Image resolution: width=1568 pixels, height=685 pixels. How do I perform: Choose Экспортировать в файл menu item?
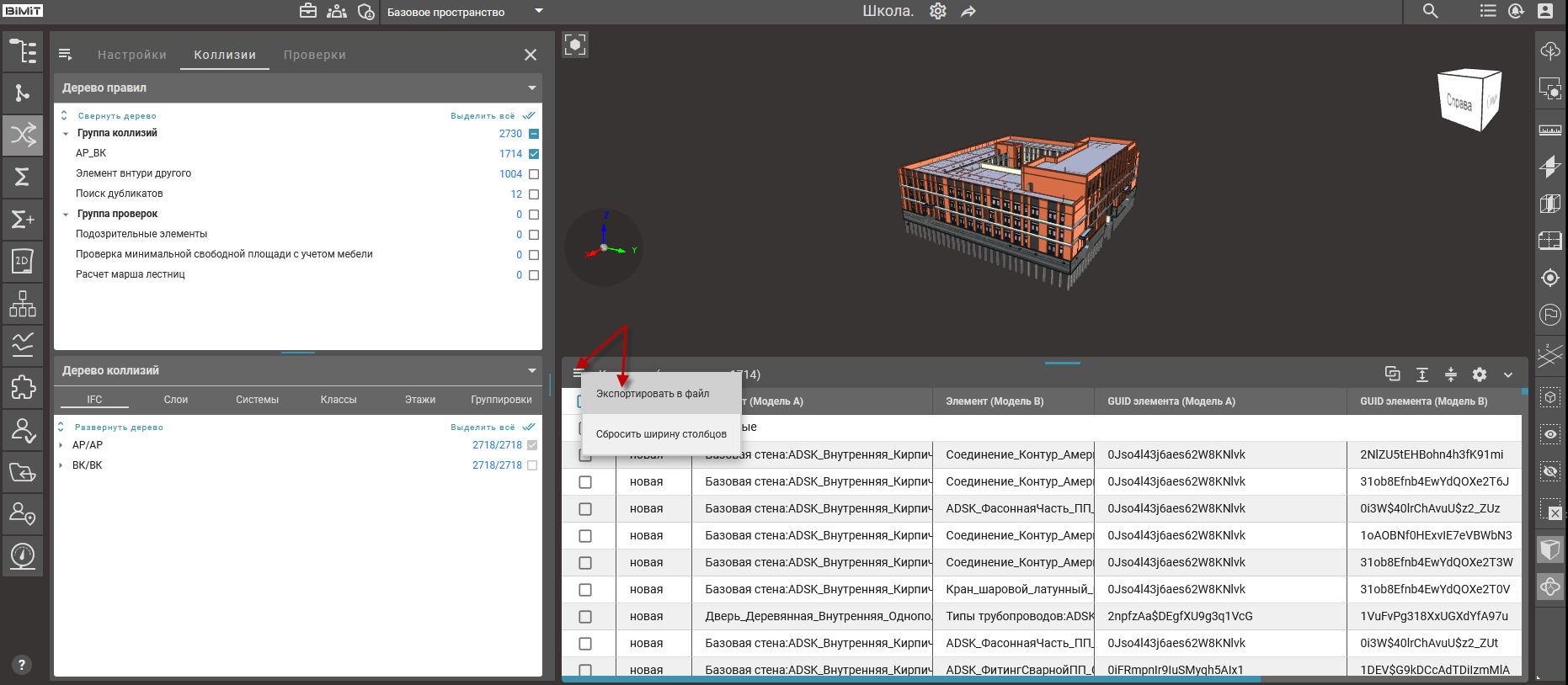tap(653, 394)
